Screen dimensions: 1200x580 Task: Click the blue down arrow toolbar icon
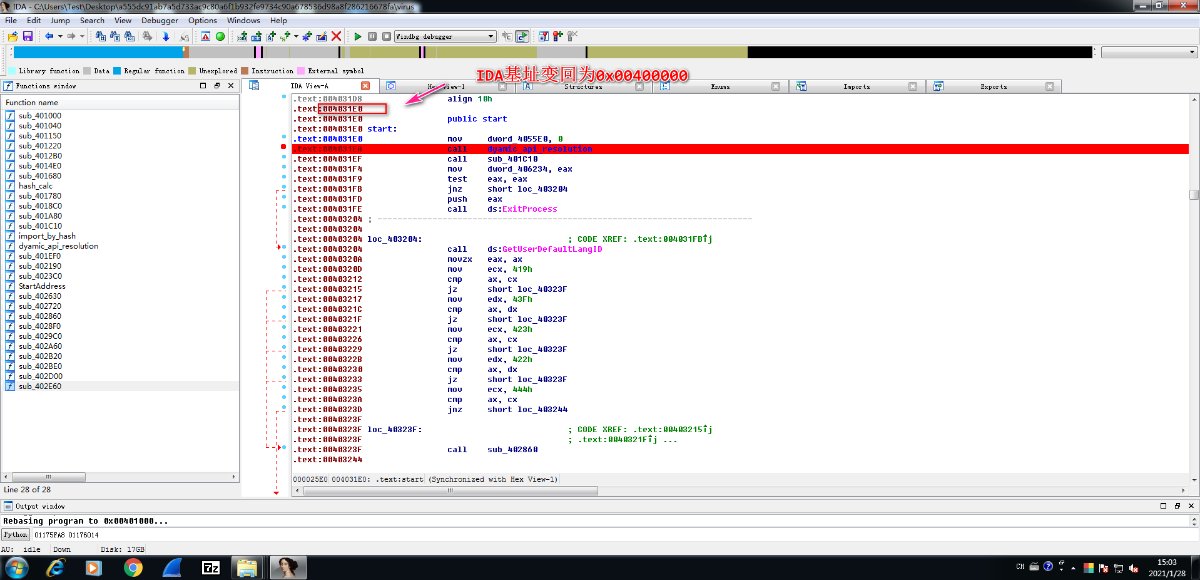[165, 36]
